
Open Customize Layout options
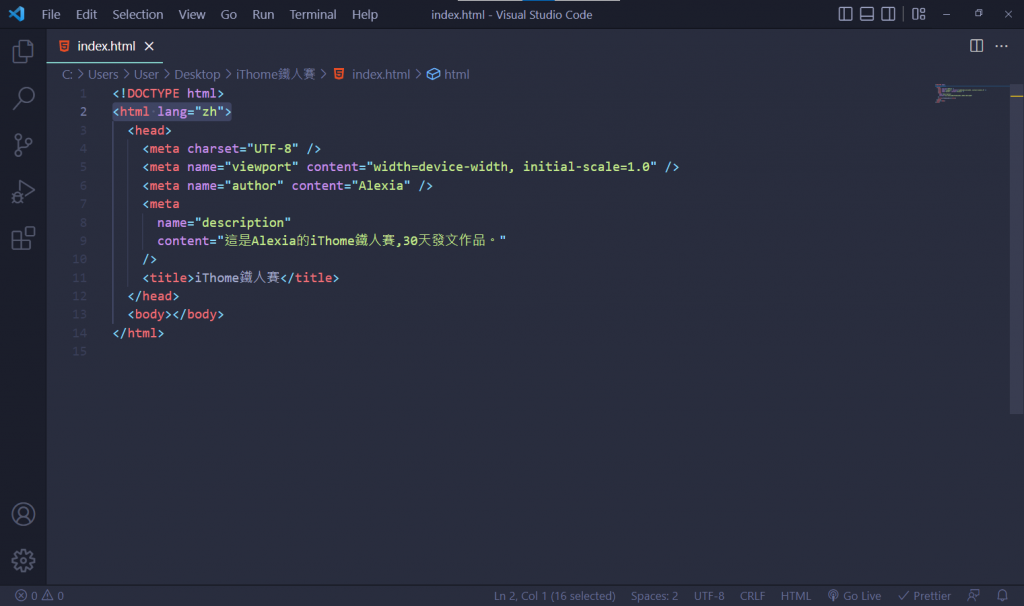(919, 14)
